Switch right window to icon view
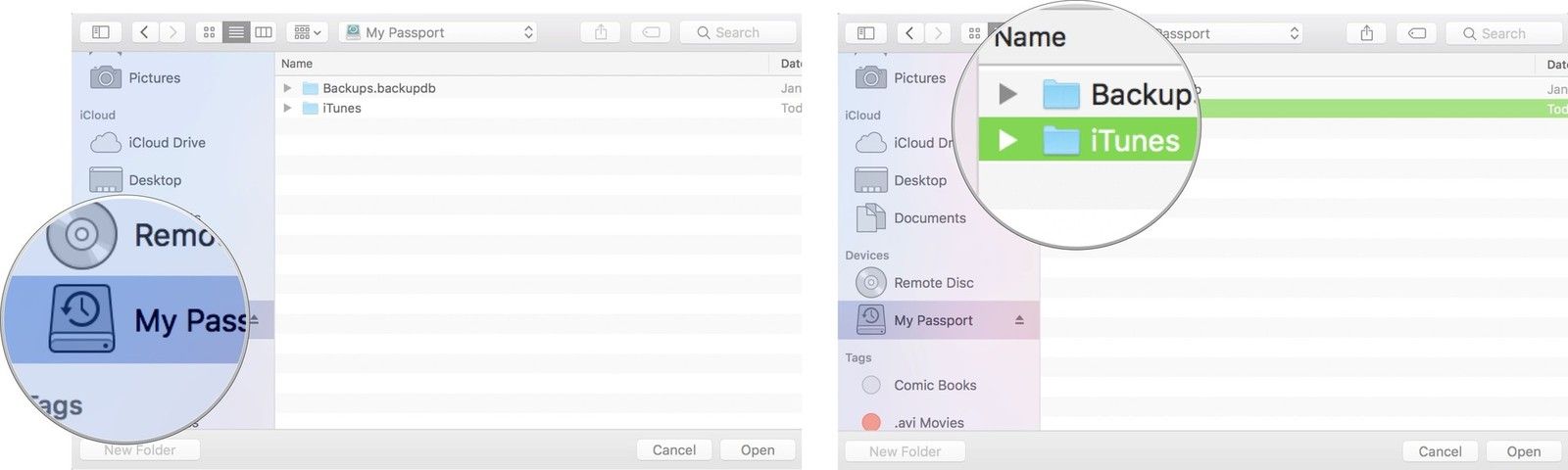Image resolution: width=1568 pixels, height=470 pixels. tap(974, 33)
